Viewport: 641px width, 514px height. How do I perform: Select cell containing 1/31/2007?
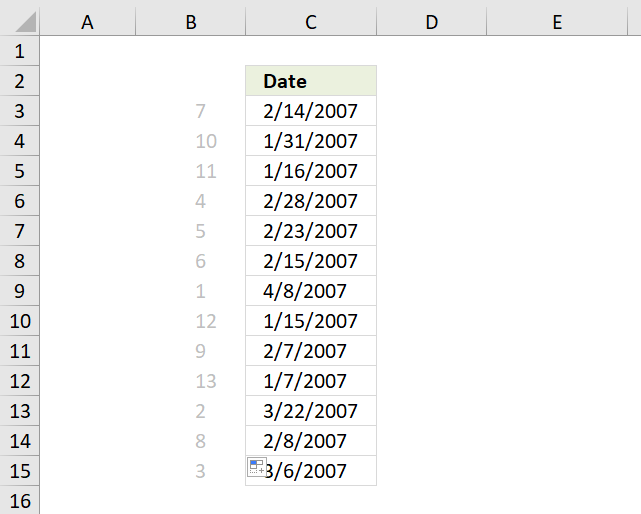pyautogui.click(x=311, y=141)
